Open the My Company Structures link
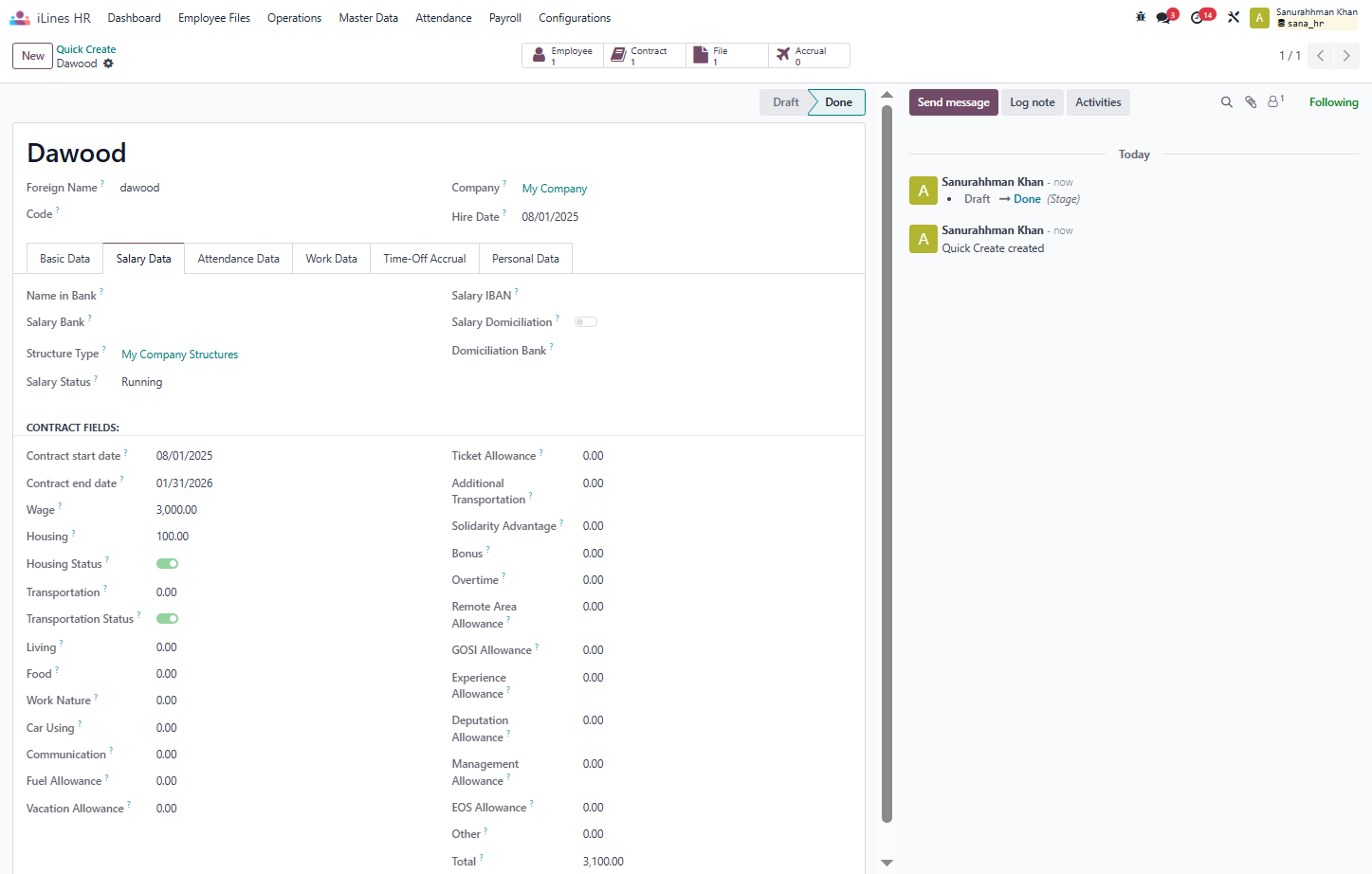1372x874 pixels. [180, 355]
